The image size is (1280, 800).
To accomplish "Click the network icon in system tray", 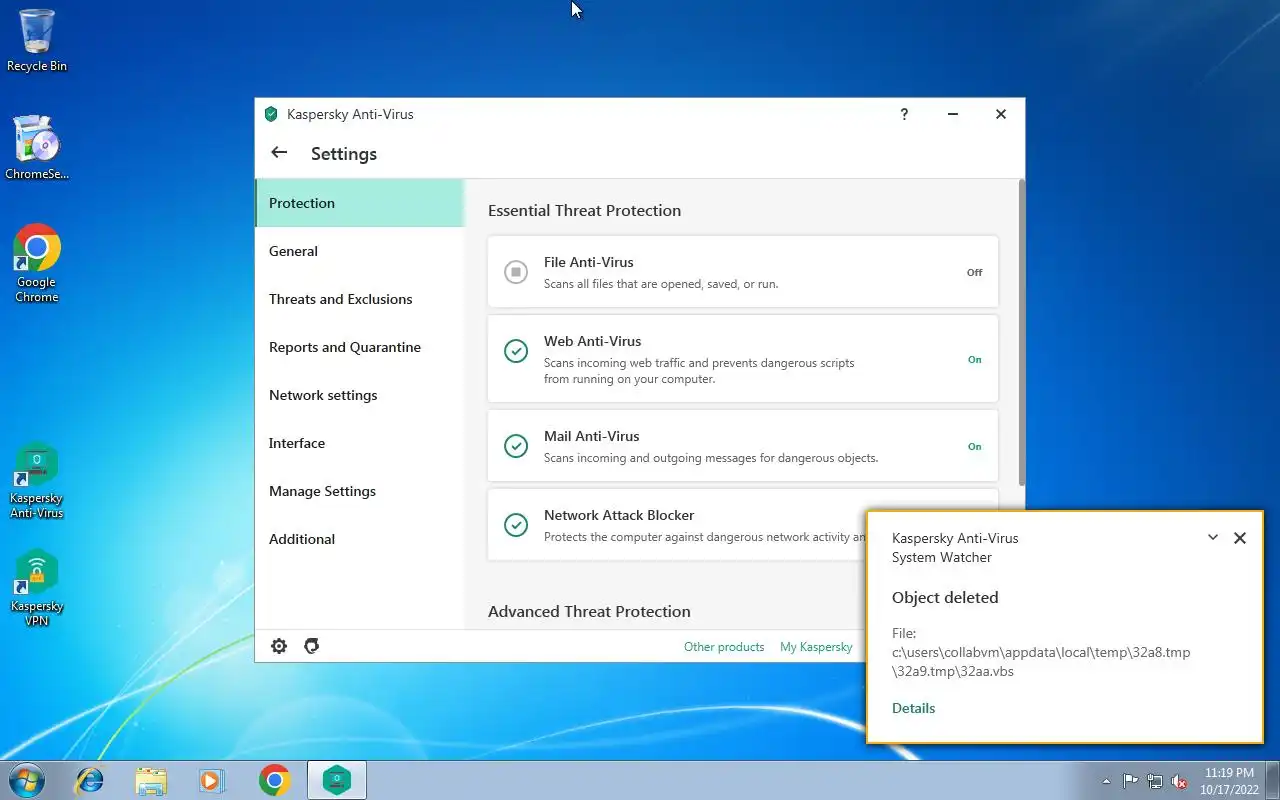I will point(1155,781).
